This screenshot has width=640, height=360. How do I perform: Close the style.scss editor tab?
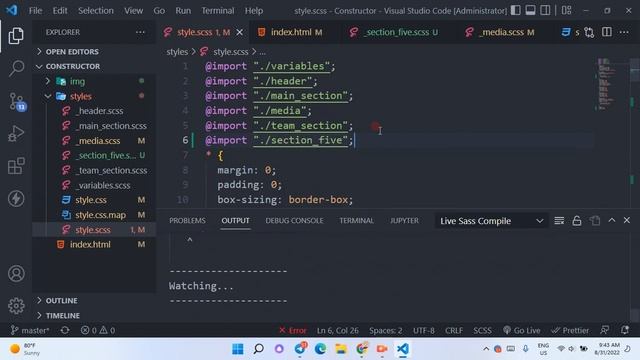click(x=240, y=32)
